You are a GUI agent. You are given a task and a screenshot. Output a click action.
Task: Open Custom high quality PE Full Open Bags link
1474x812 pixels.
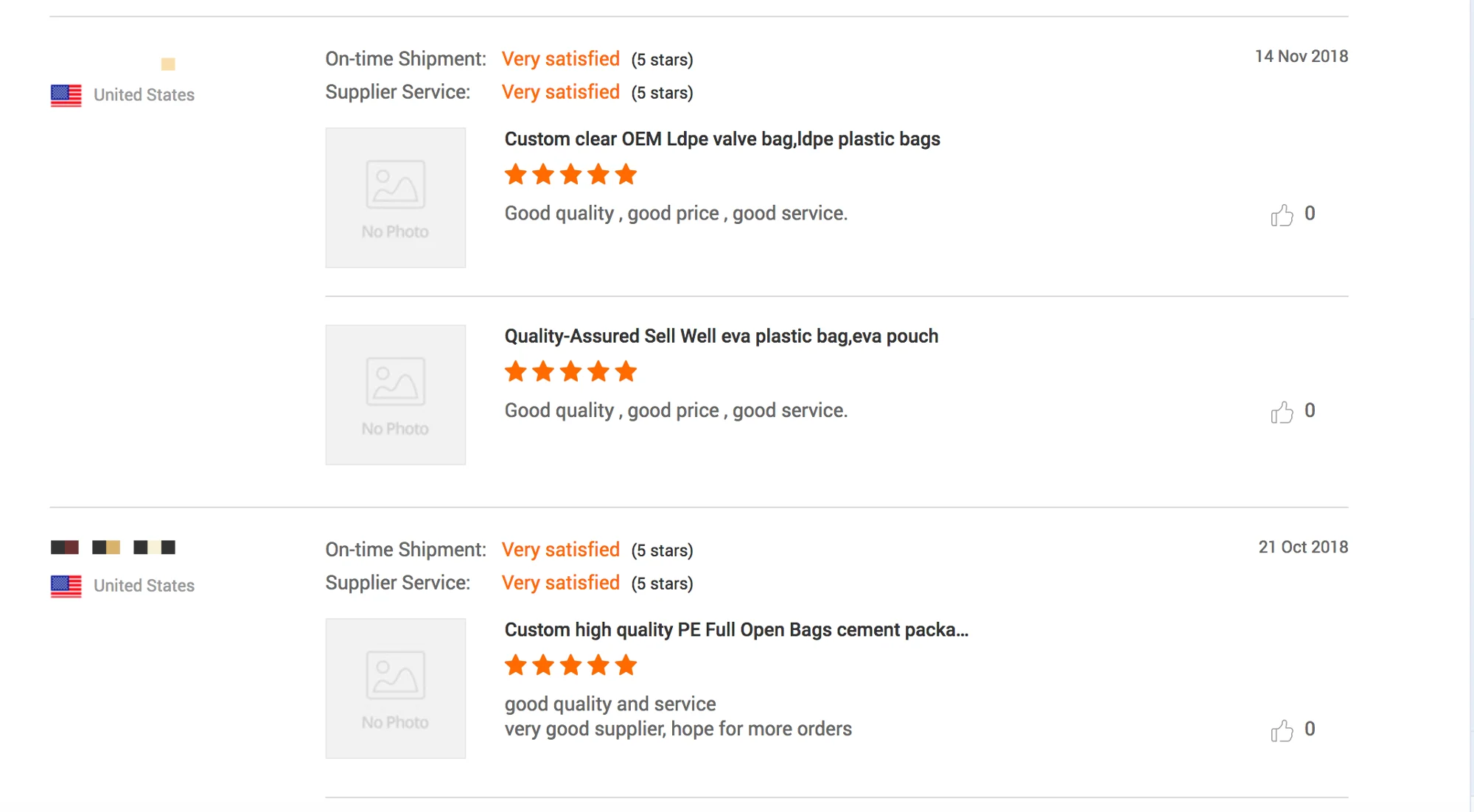pos(736,630)
